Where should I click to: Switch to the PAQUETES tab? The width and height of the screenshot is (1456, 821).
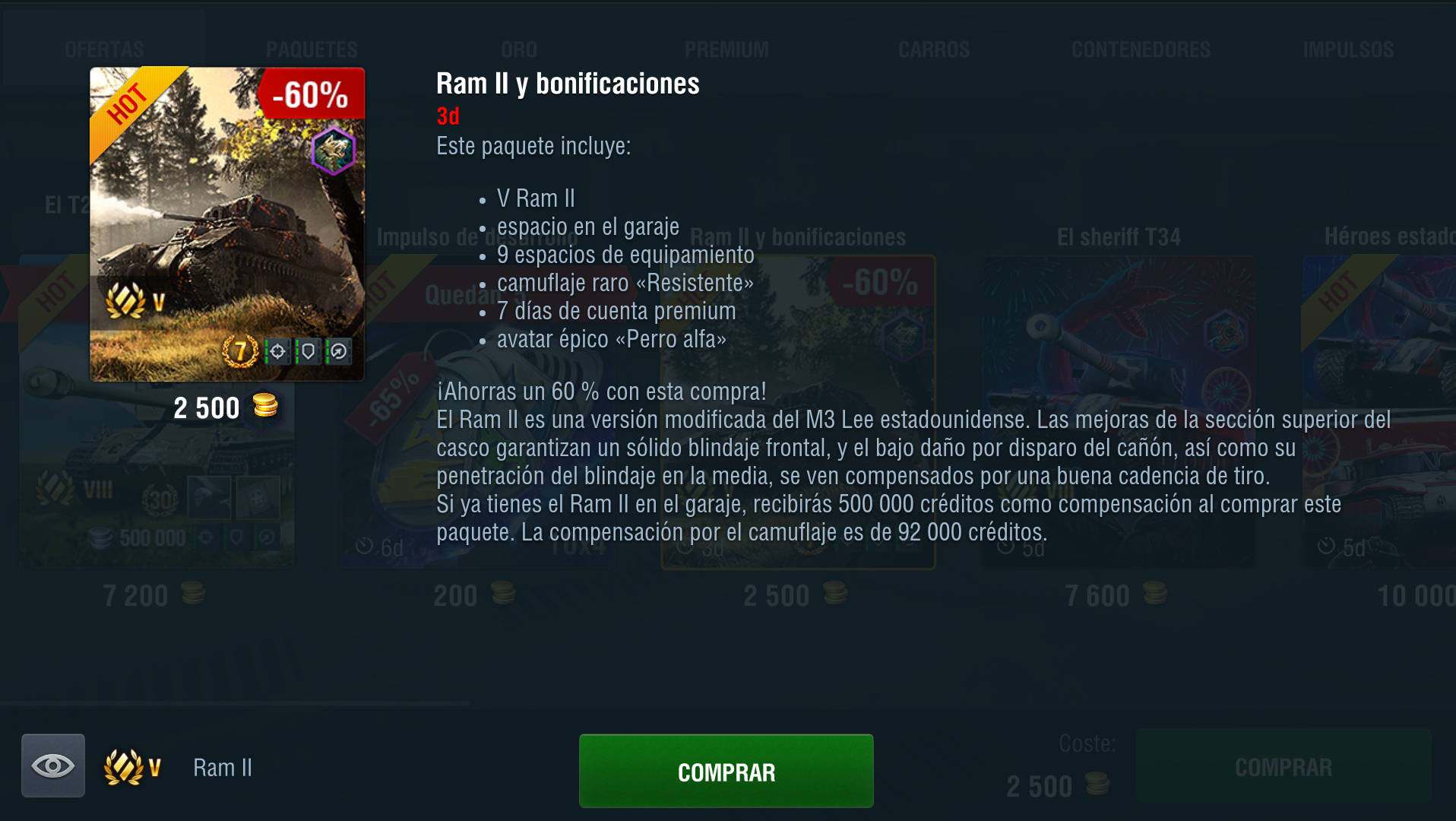coord(312,50)
